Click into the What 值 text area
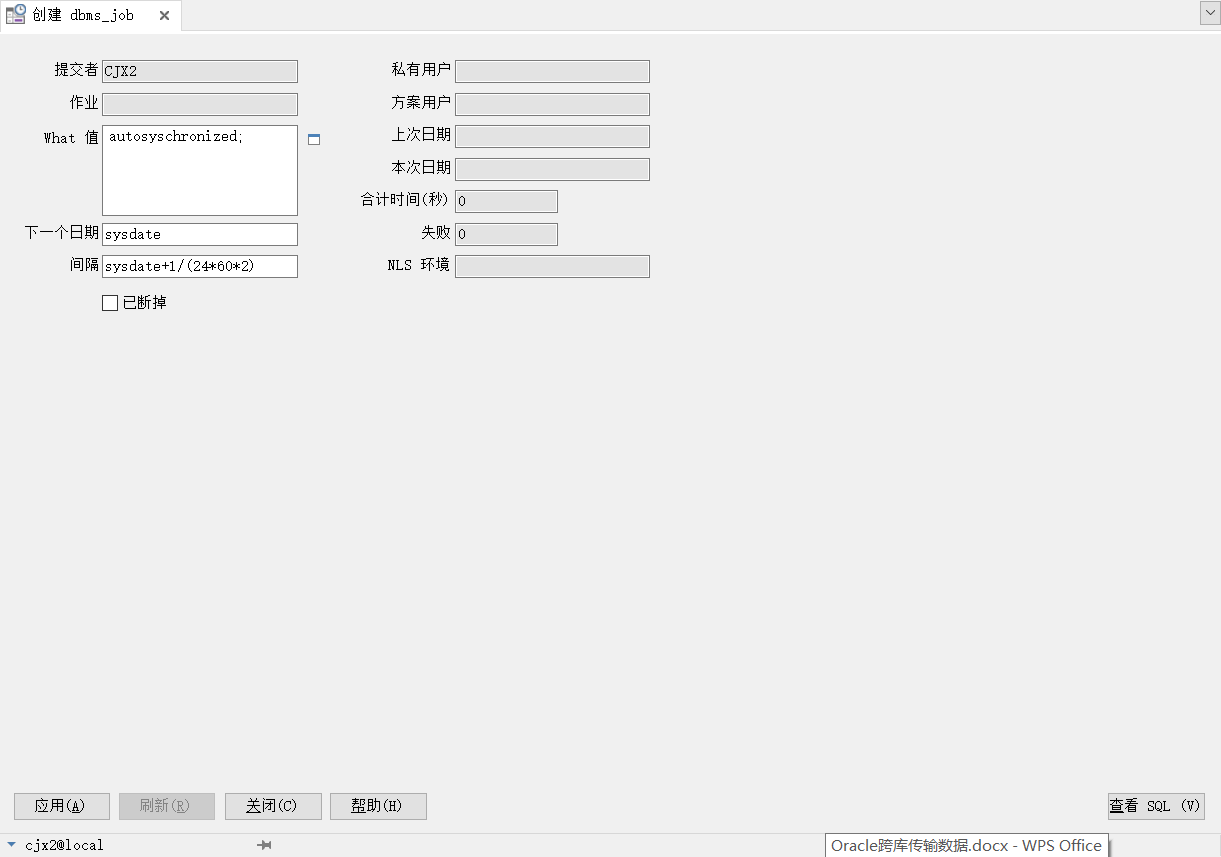The image size is (1221, 857). click(200, 170)
